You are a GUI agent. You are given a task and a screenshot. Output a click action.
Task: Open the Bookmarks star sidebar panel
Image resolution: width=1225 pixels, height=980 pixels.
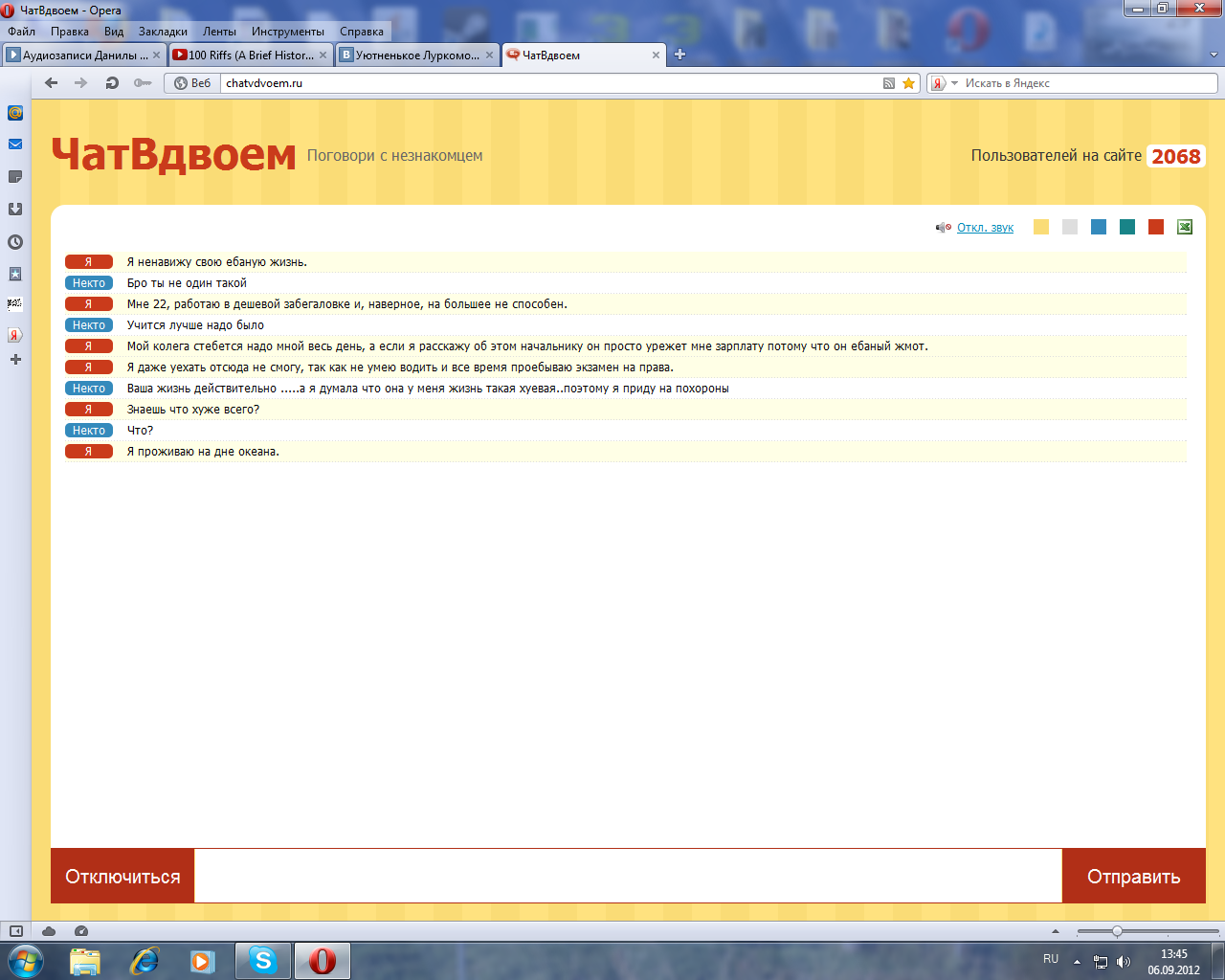(15, 274)
